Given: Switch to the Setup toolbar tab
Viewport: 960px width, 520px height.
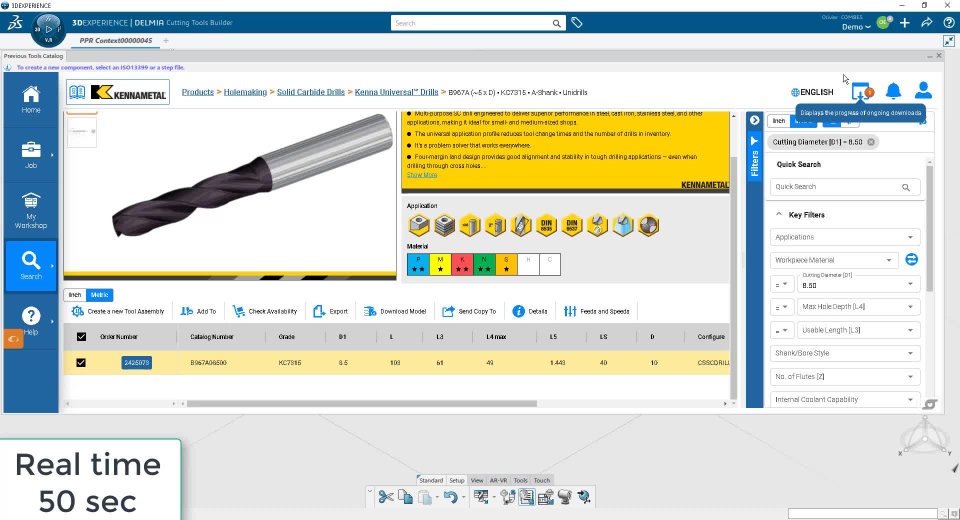Looking at the screenshot, I should 457,480.
